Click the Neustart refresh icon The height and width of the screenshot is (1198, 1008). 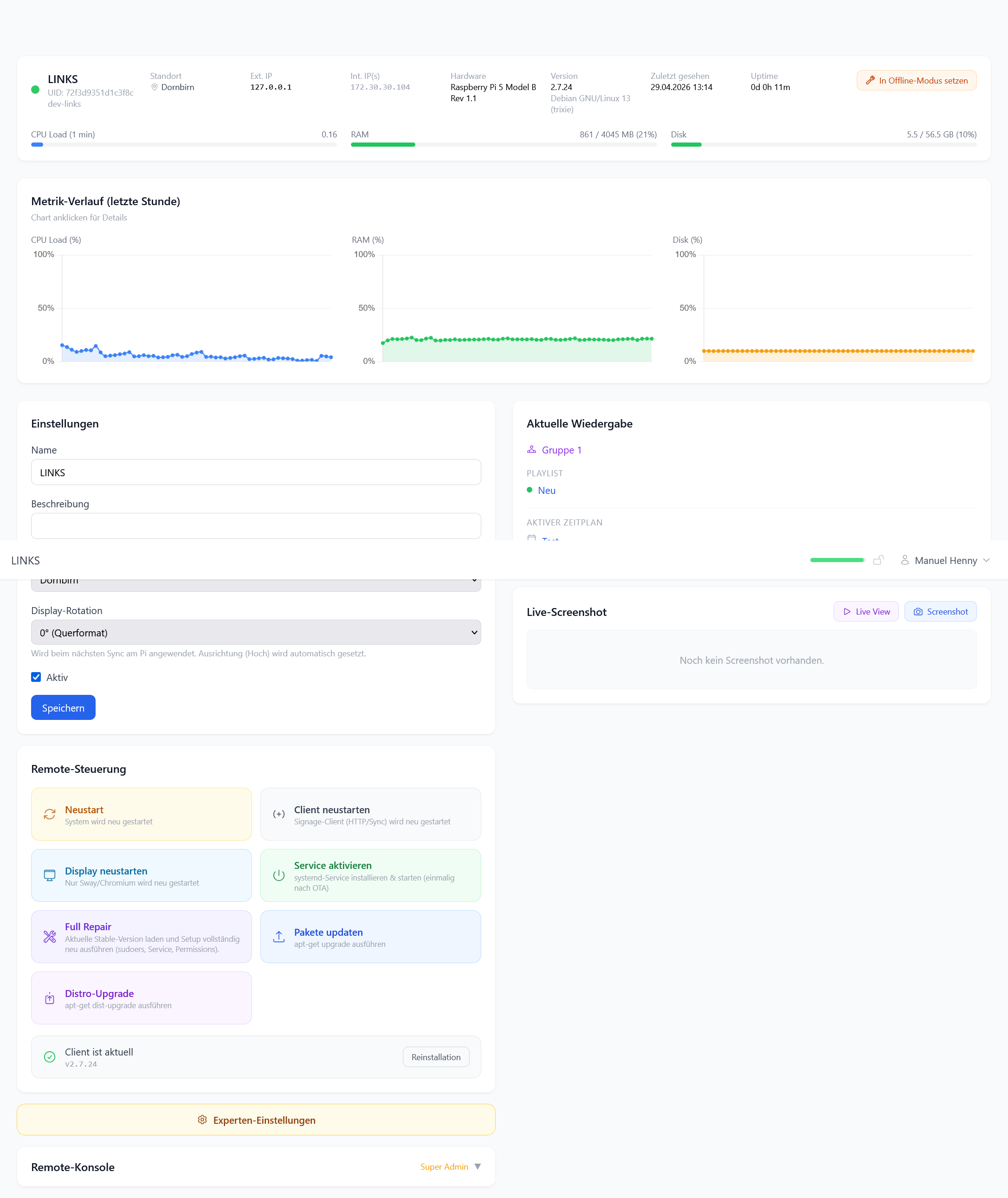coord(50,814)
